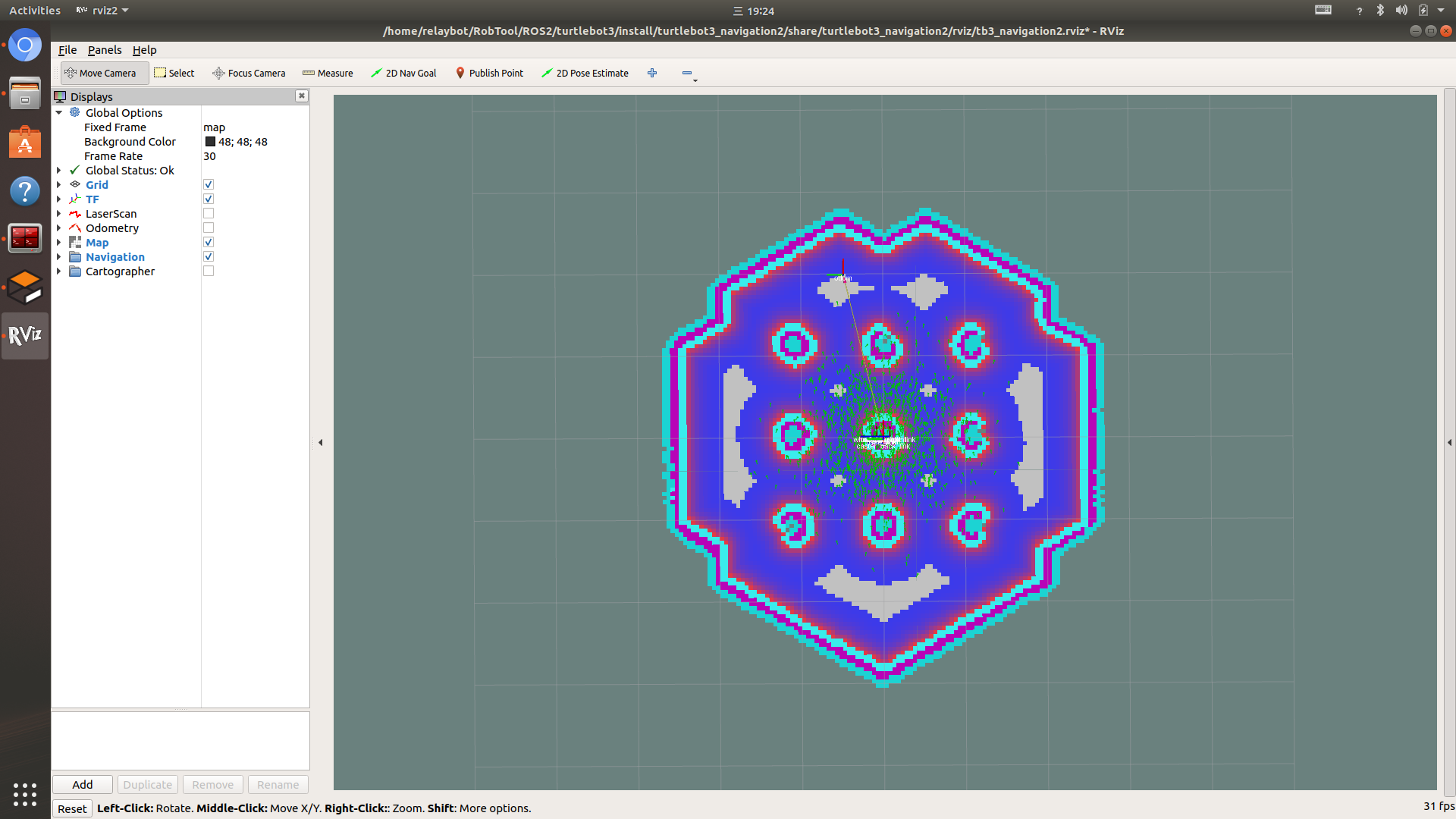Image resolution: width=1456 pixels, height=819 pixels.
Task: Disable the Map display checkbox
Action: (x=209, y=243)
